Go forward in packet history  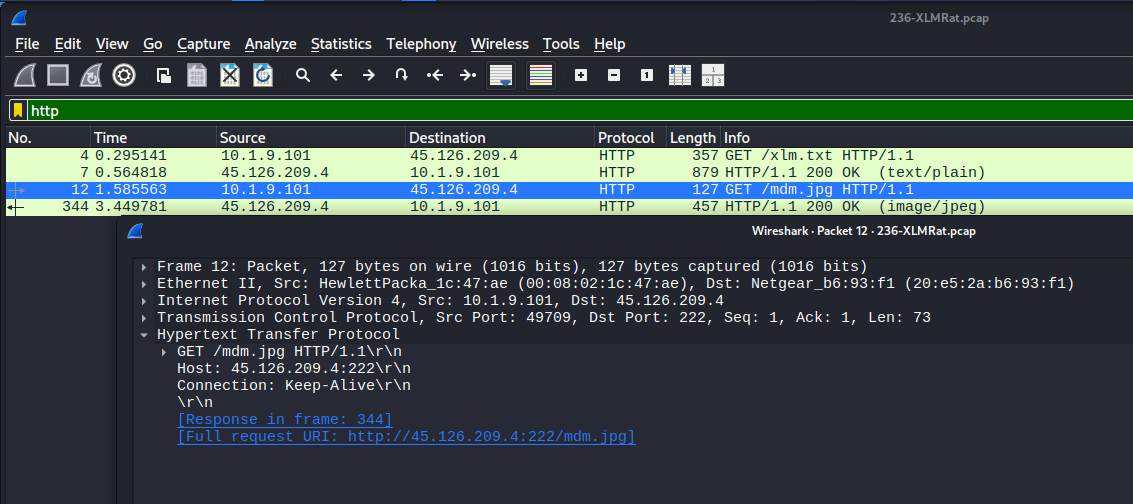click(369, 75)
